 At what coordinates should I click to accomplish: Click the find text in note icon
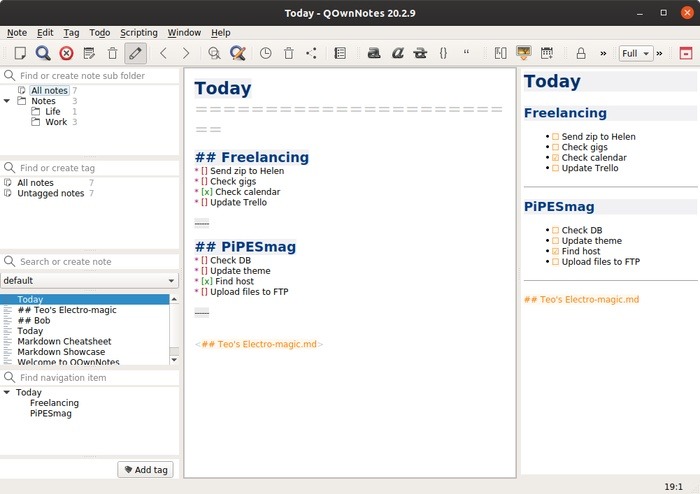tap(214, 53)
